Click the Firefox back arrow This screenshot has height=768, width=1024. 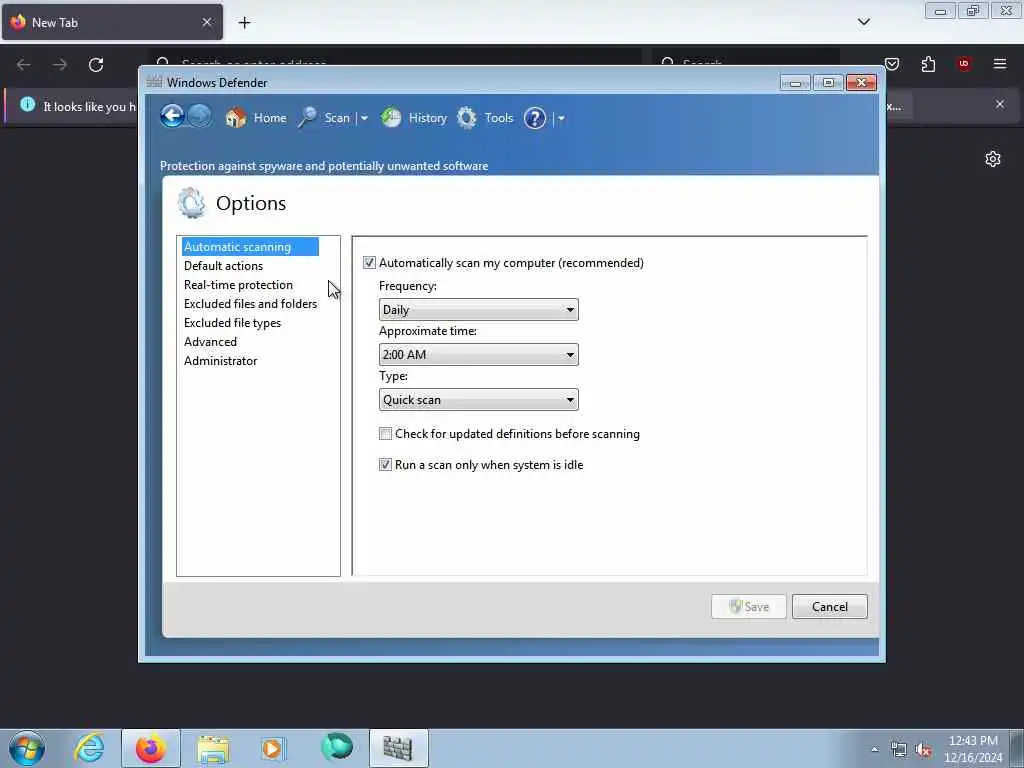point(24,65)
